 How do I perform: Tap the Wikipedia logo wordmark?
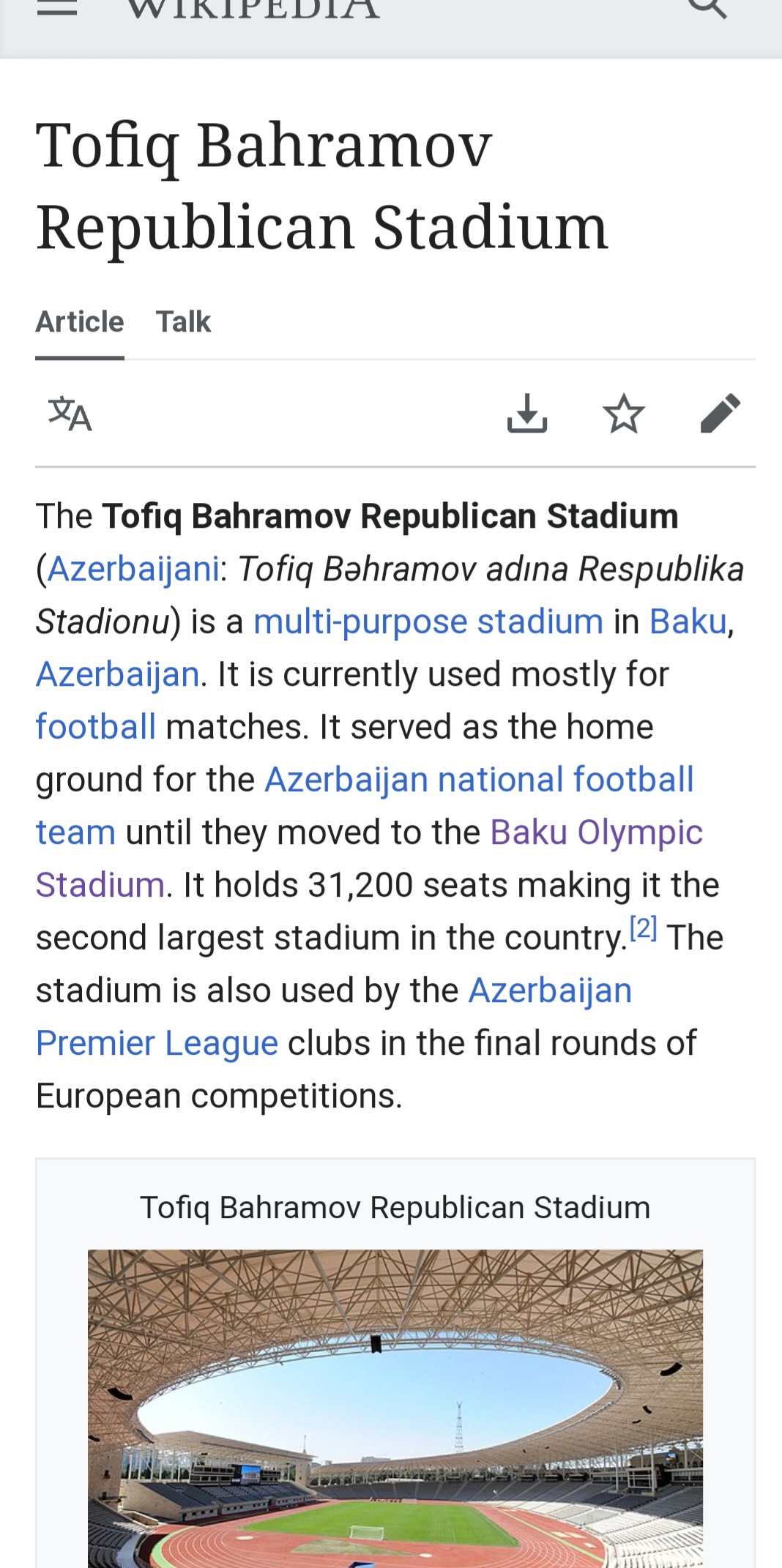pyautogui.click(x=253, y=9)
